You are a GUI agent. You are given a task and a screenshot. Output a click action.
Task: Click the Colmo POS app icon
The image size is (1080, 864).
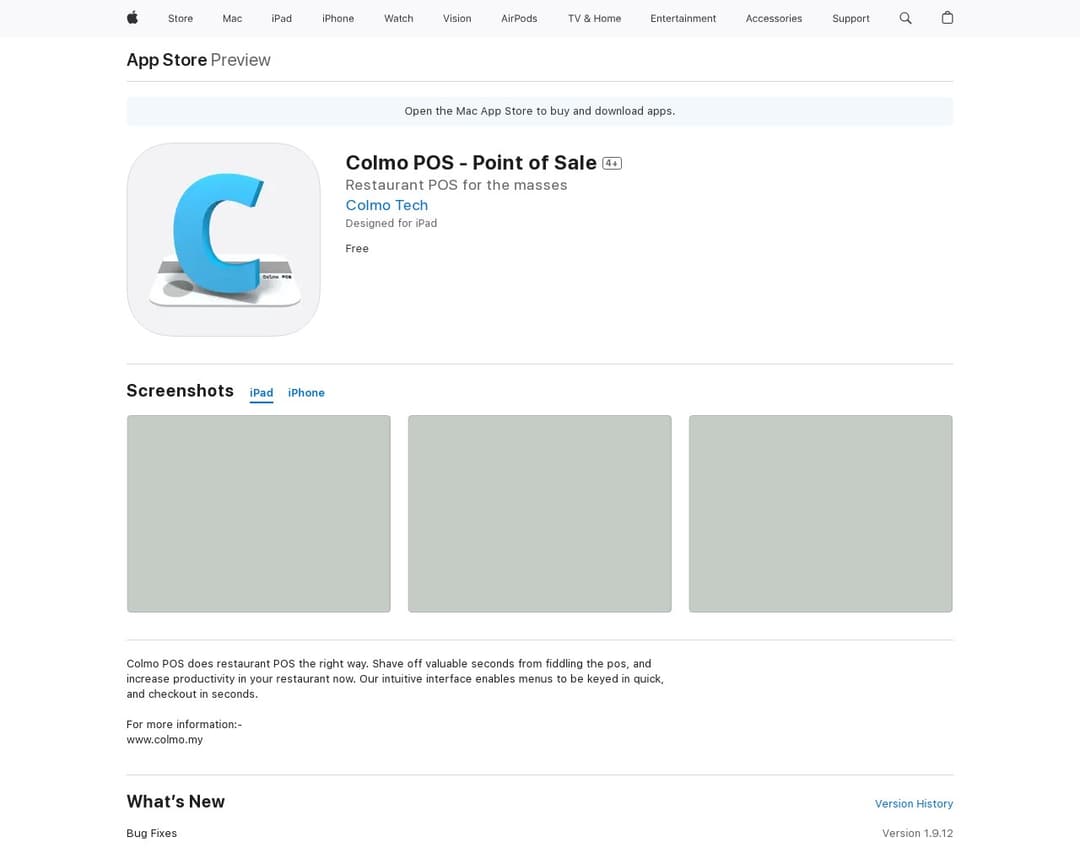(223, 240)
